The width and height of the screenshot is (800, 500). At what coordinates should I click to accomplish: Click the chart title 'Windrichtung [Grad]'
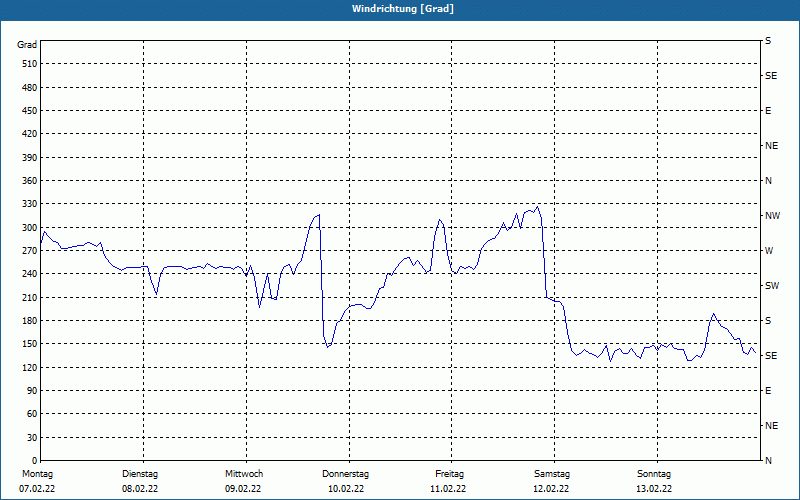[x=403, y=9]
